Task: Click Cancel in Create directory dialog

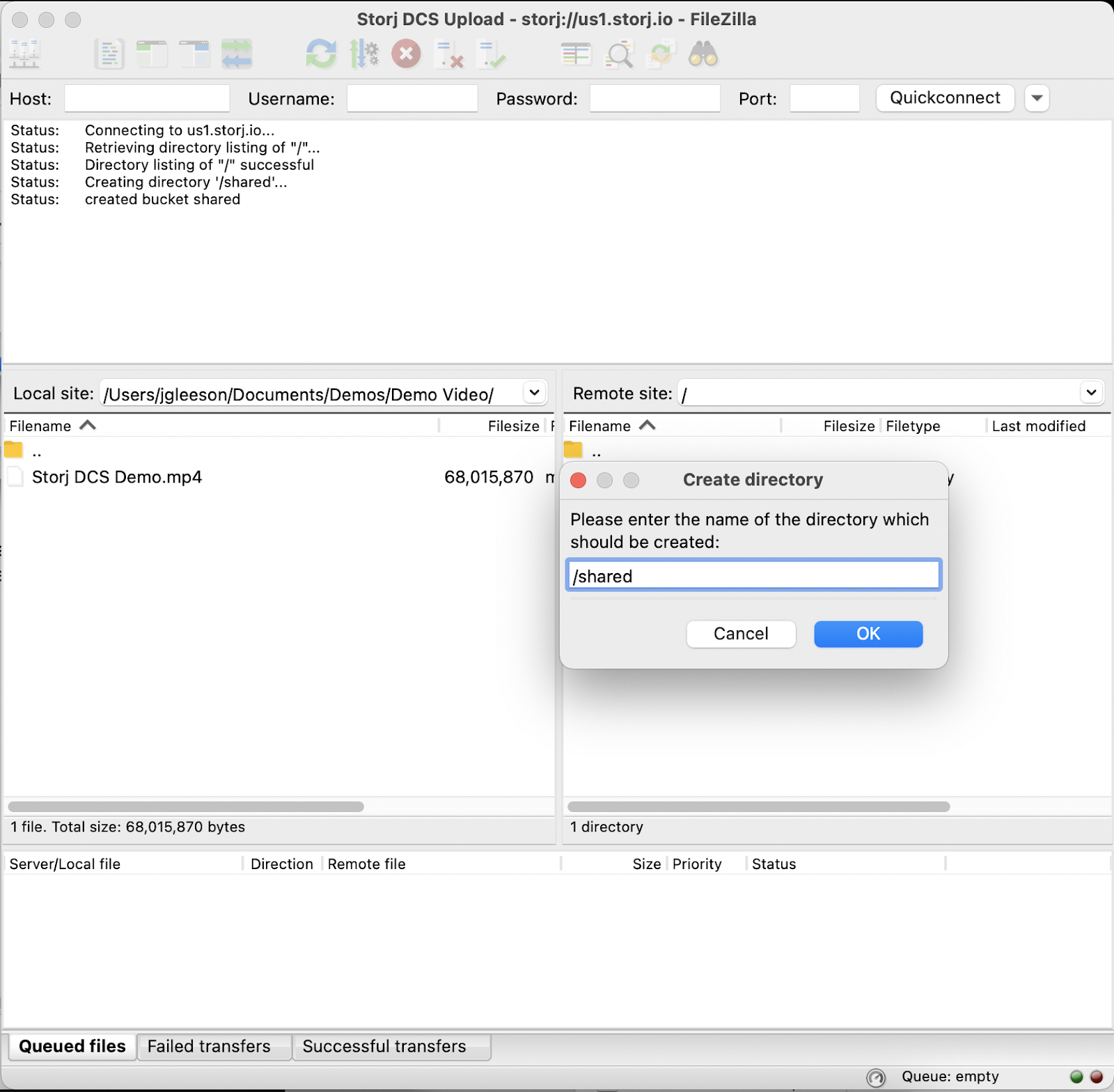Action: [741, 634]
